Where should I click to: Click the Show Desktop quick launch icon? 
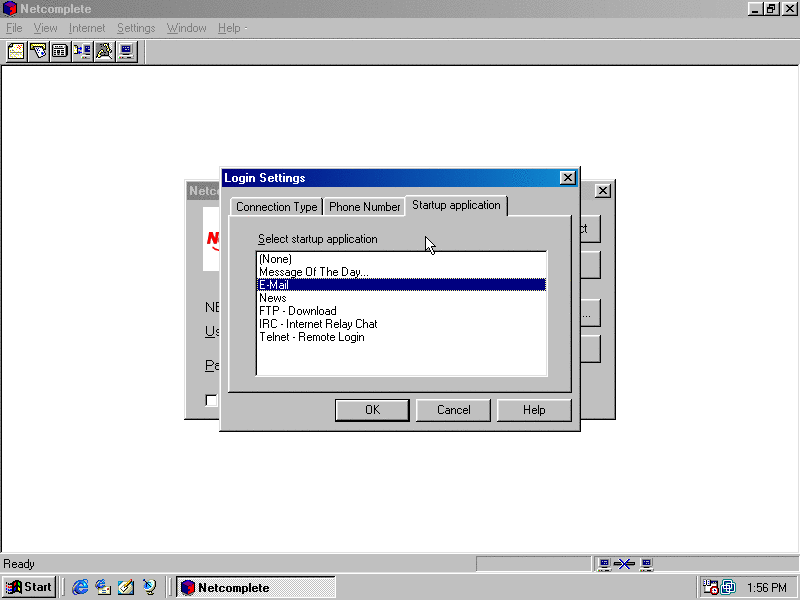tap(126, 588)
